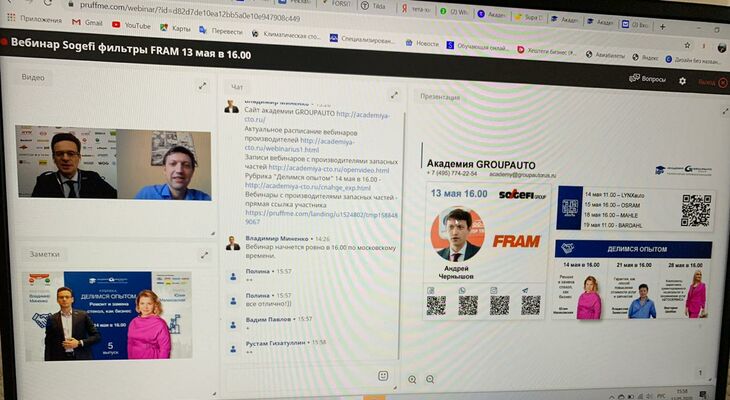Expand the Чат panel to fullscreen
730x400 pixels.
coord(394,95)
